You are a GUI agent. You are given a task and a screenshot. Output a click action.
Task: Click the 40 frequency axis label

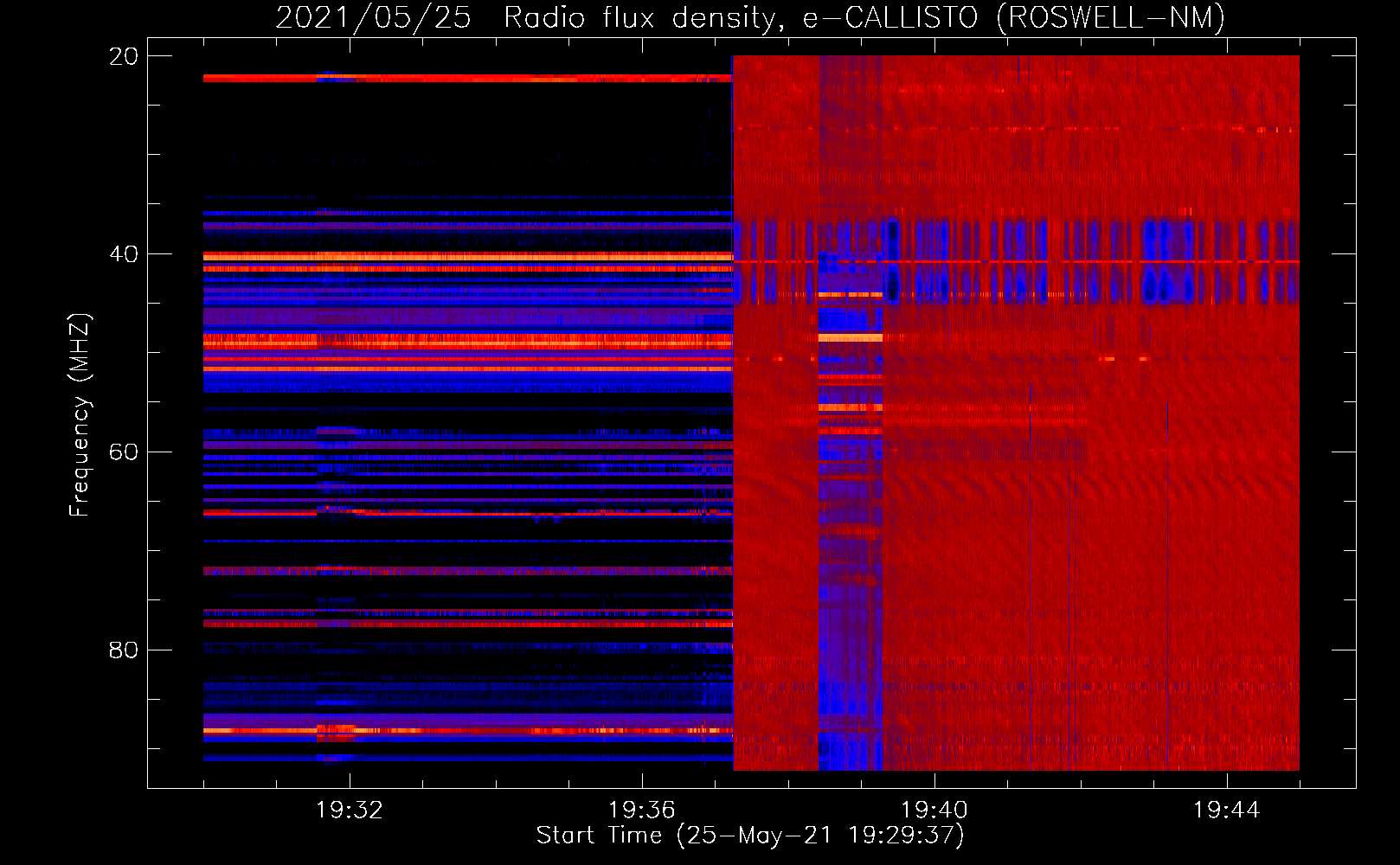click(x=123, y=254)
